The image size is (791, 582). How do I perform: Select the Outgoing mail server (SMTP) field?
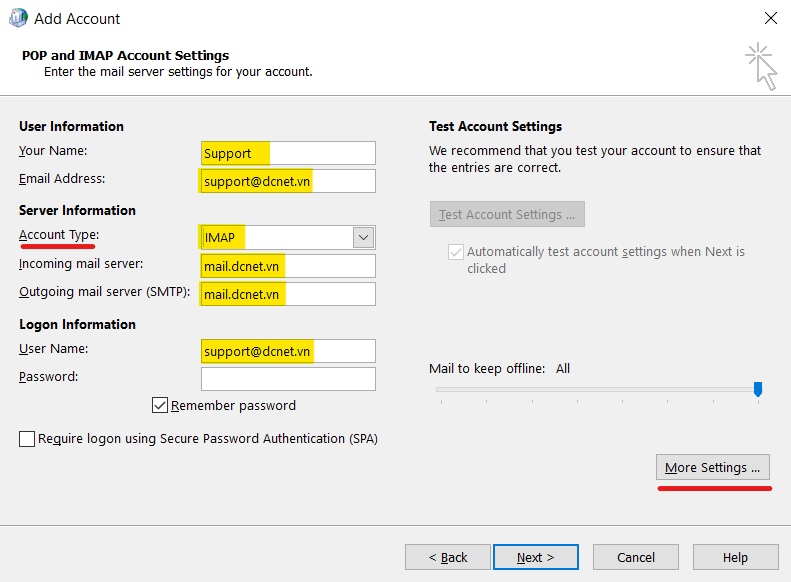[288, 294]
